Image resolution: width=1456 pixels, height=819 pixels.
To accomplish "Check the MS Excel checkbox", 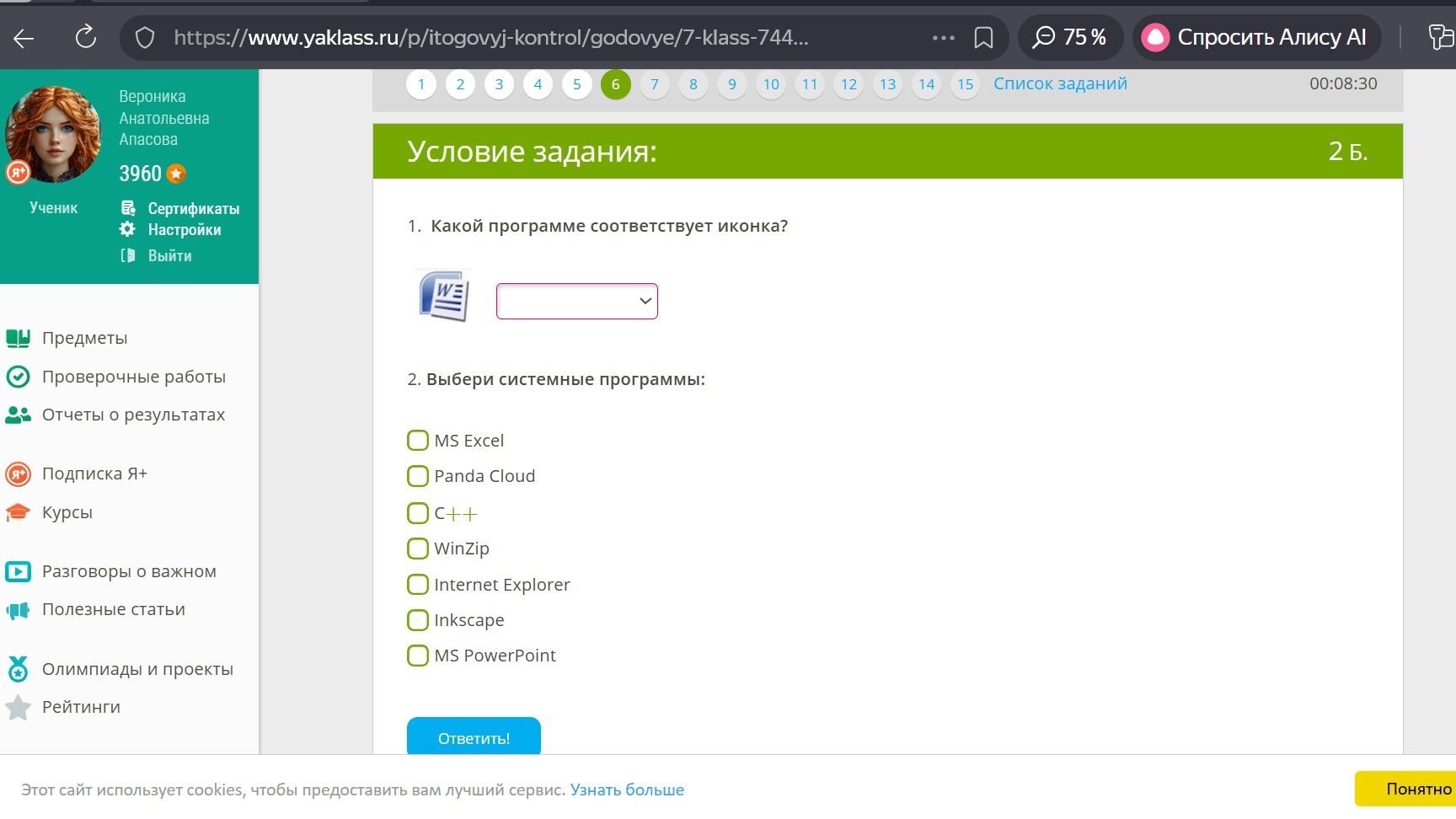I will (418, 441).
